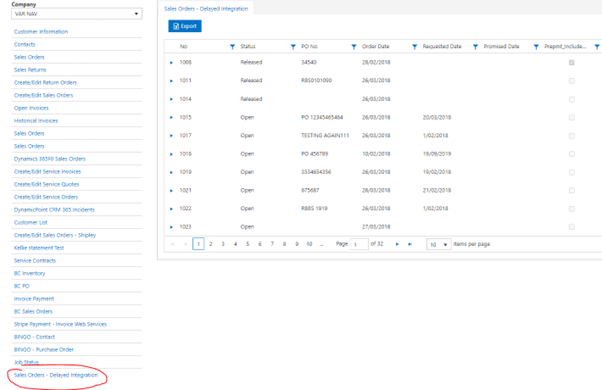This screenshot has height=390, width=602.
Task: Expand row for order 1019
Action: [x=171, y=172]
